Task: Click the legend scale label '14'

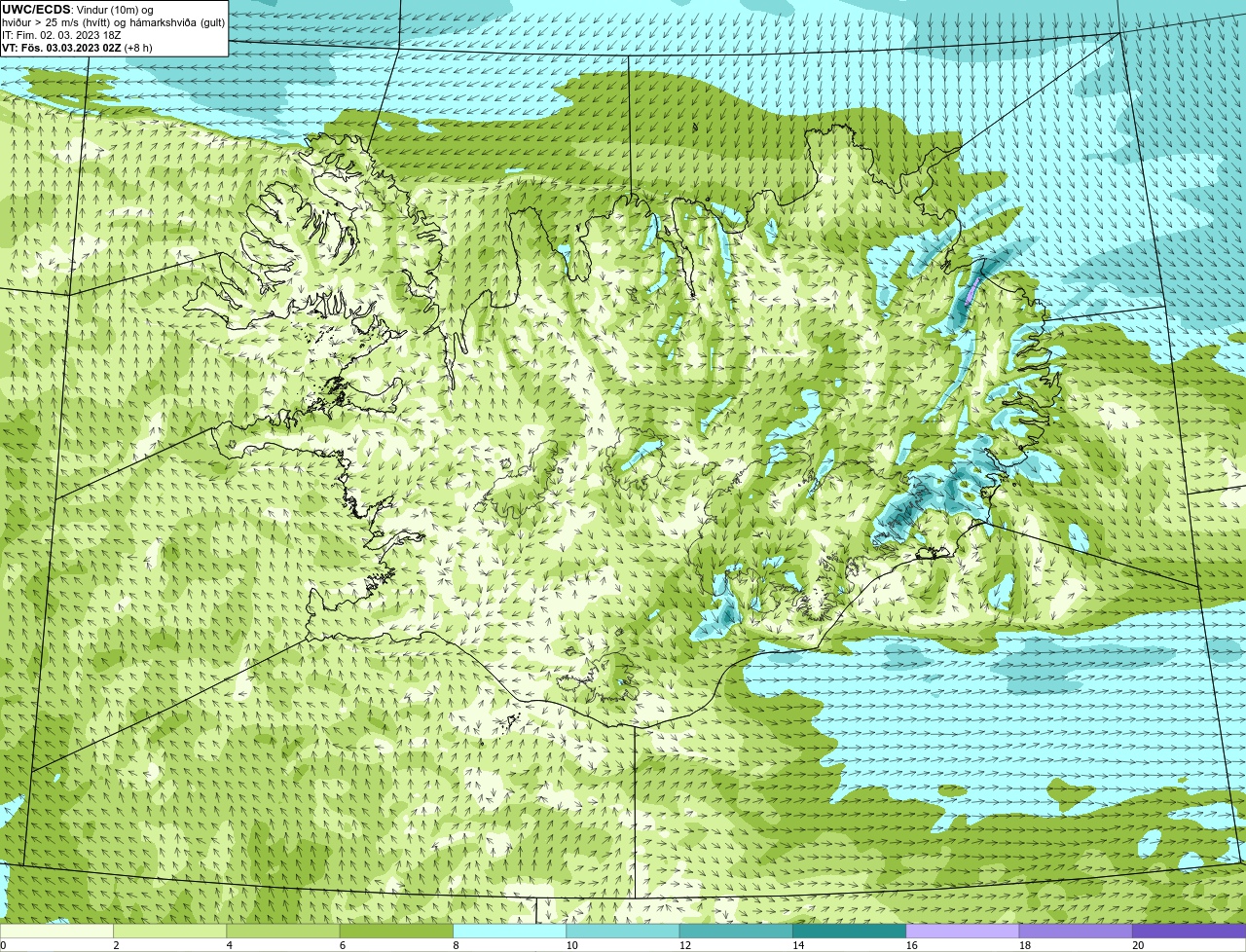Action: tap(798, 945)
